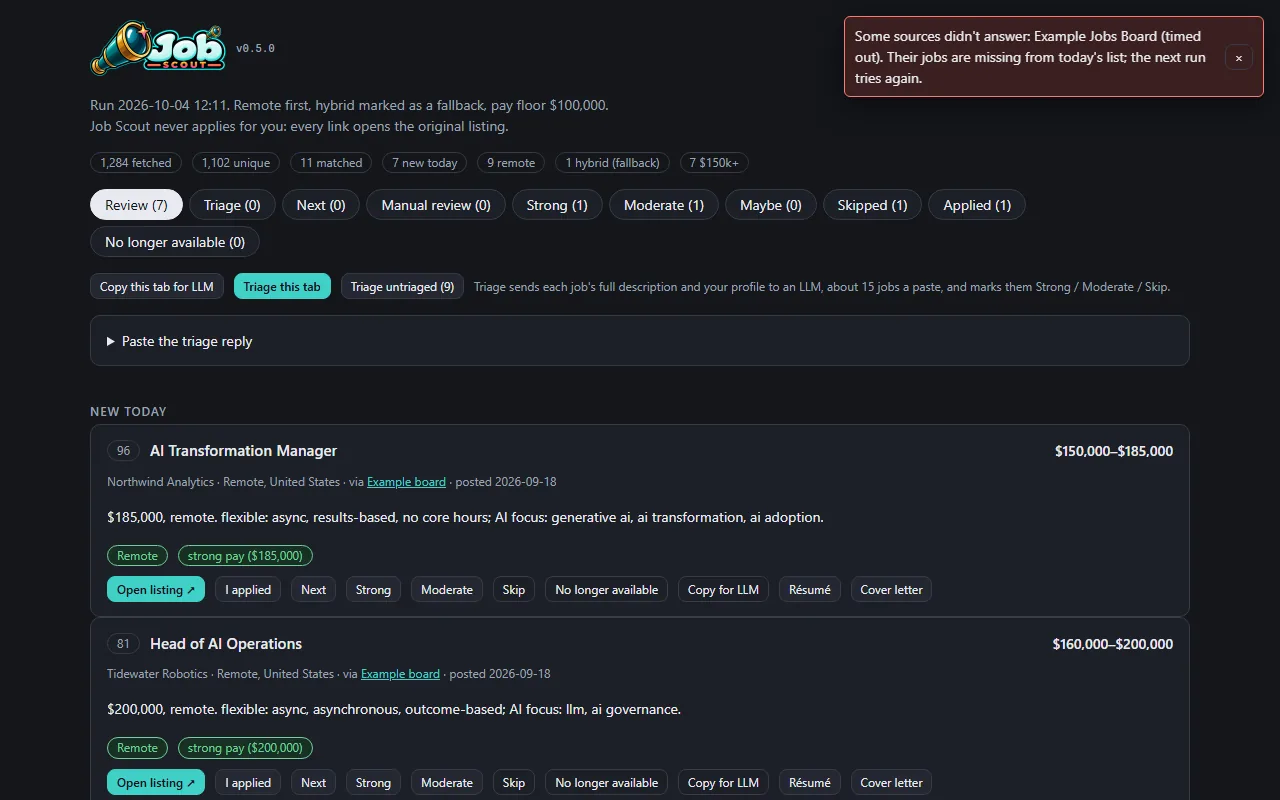Click the AI Transformation Manager job title

243,451
